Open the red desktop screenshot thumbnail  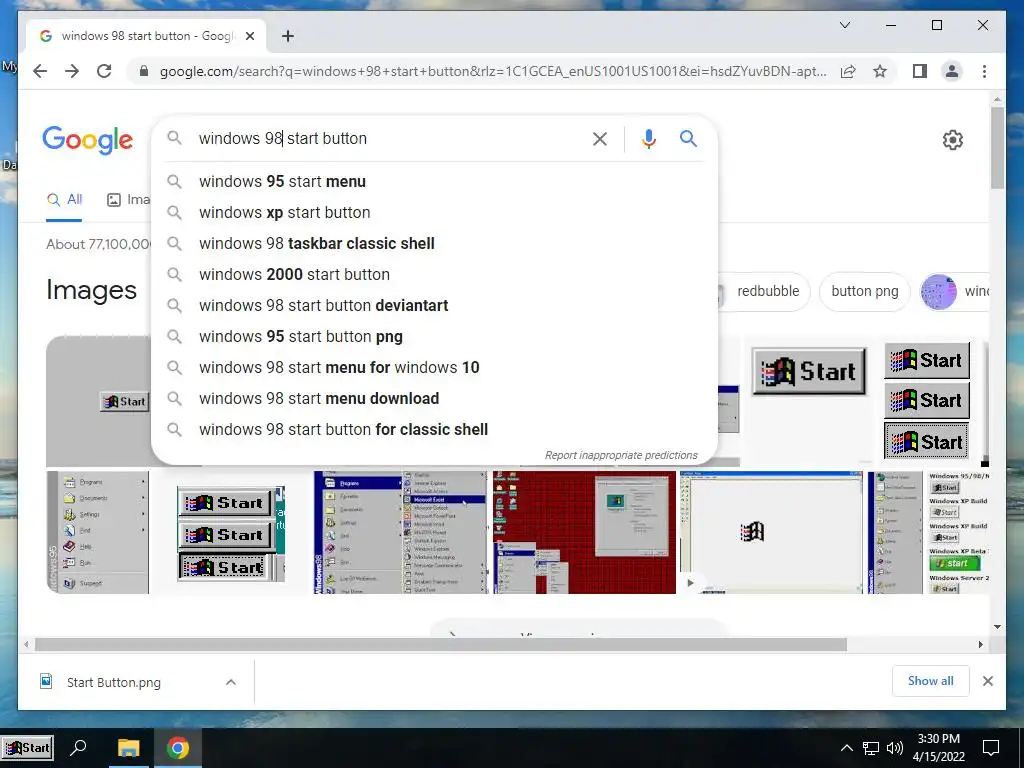point(584,532)
